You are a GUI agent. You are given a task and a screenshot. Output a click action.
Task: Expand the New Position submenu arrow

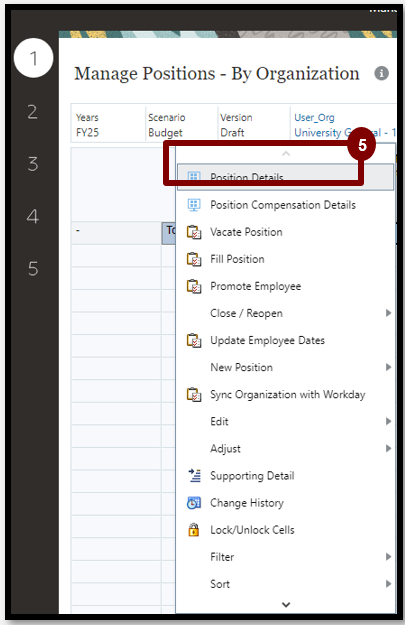(x=388, y=367)
